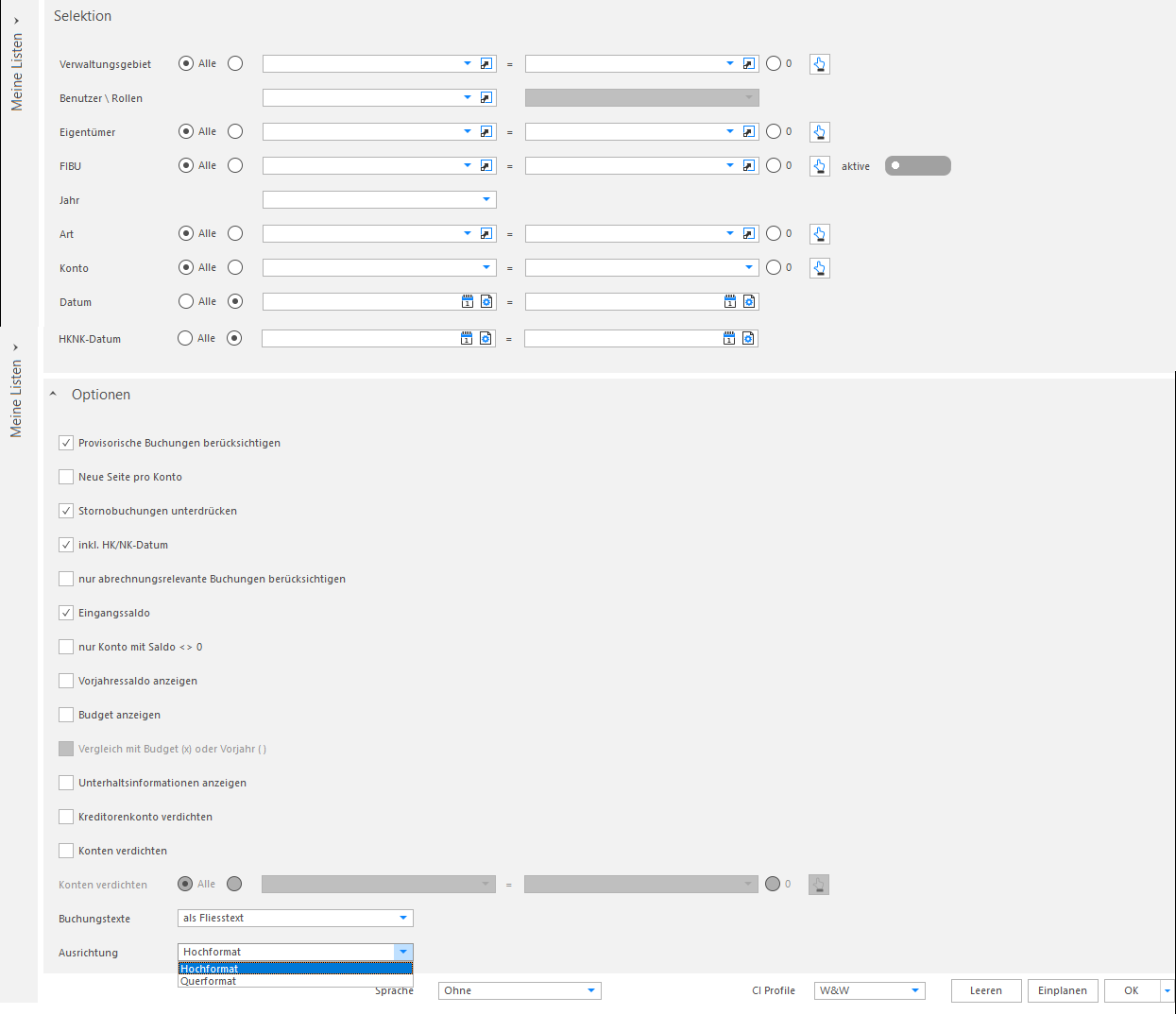Screen dimensions: 1176x1014
Task: Choose 'Hochformat' in Ausrichtung list
Action: pyautogui.click(x=296, y=969)
